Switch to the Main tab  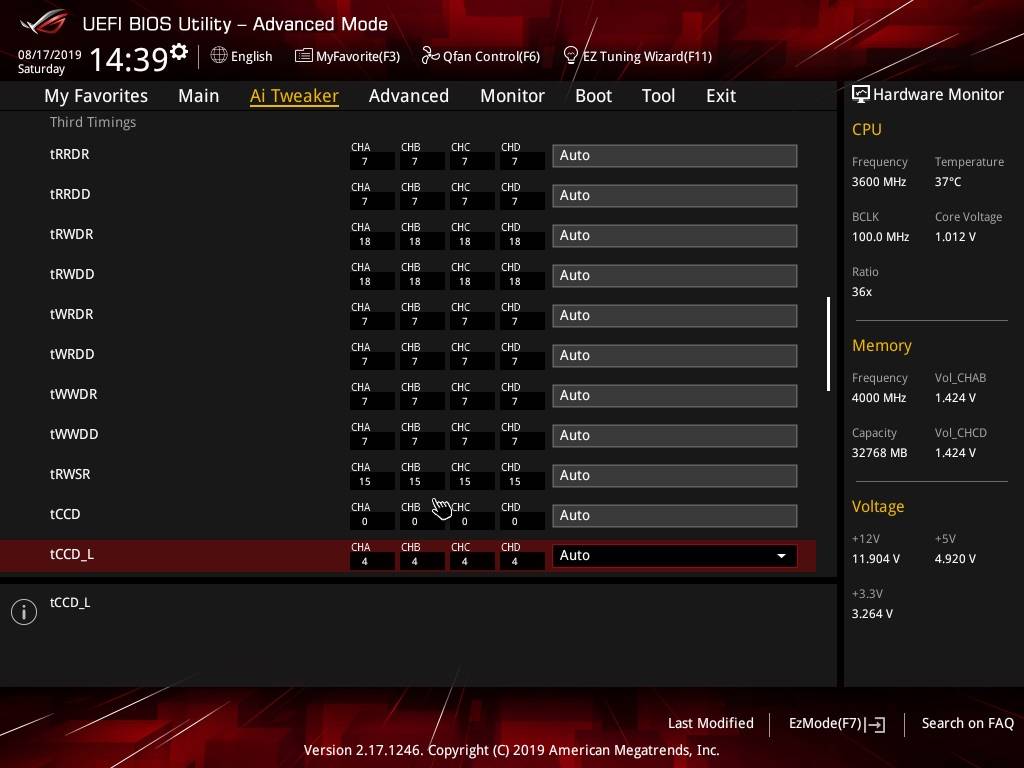click(x=199, y=96)
